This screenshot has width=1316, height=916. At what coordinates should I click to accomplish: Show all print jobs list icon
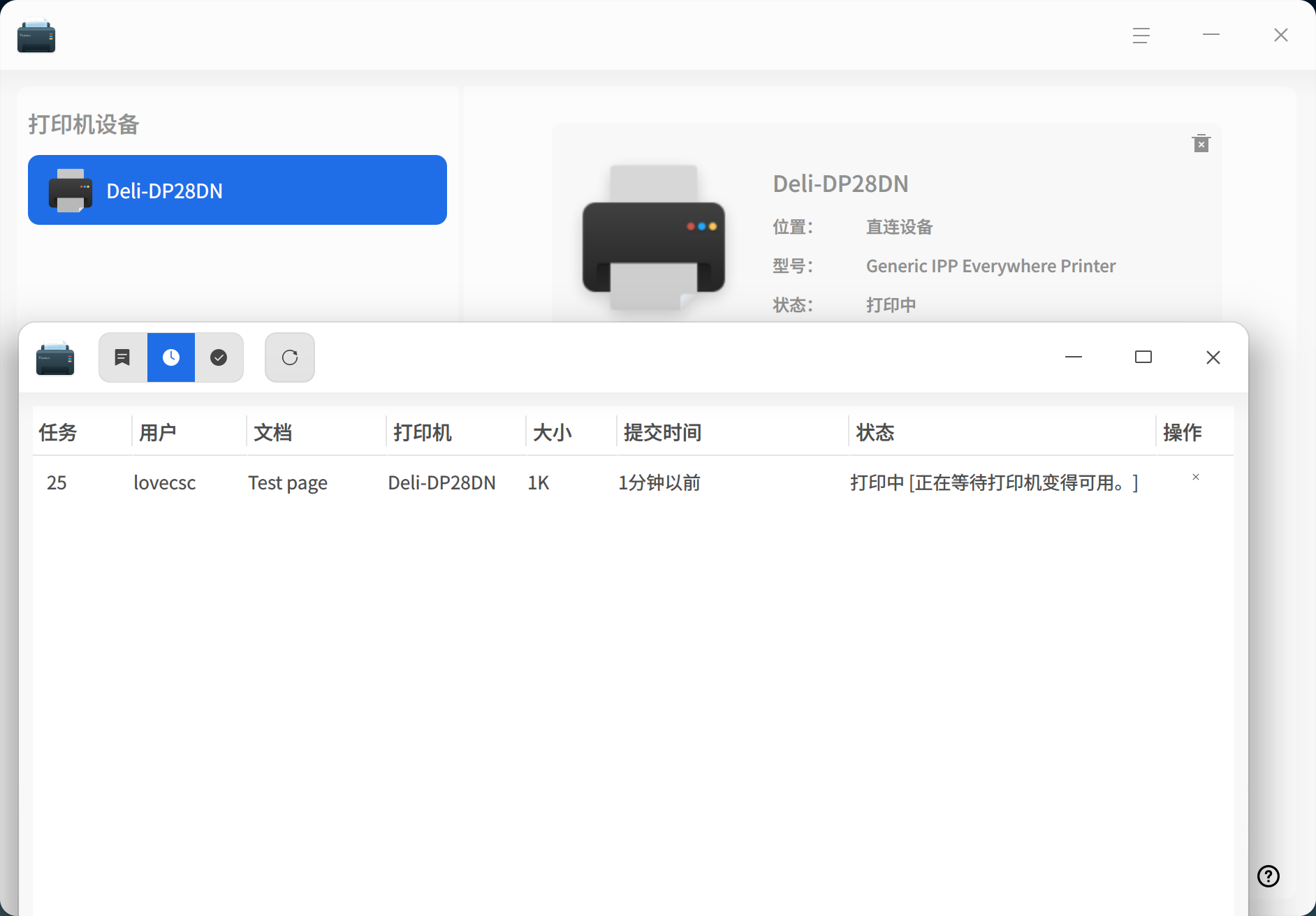[x=123, y=357]
